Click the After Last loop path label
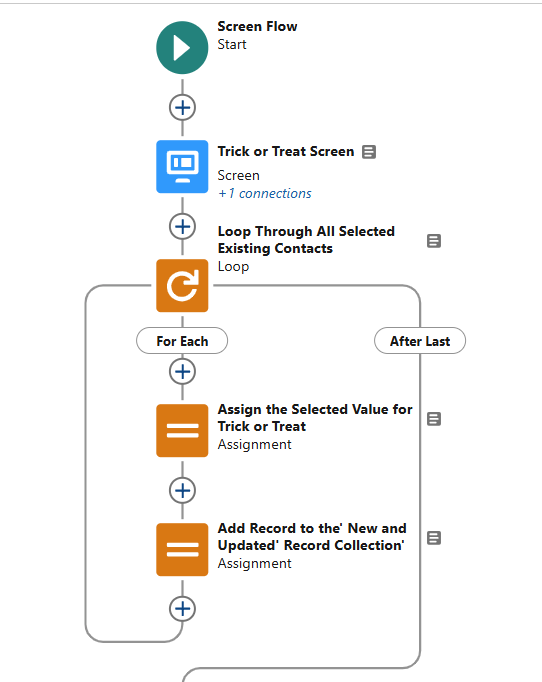The height and width of the screenshot is (682, 542). pyautogui.click(x=420, y=341)
